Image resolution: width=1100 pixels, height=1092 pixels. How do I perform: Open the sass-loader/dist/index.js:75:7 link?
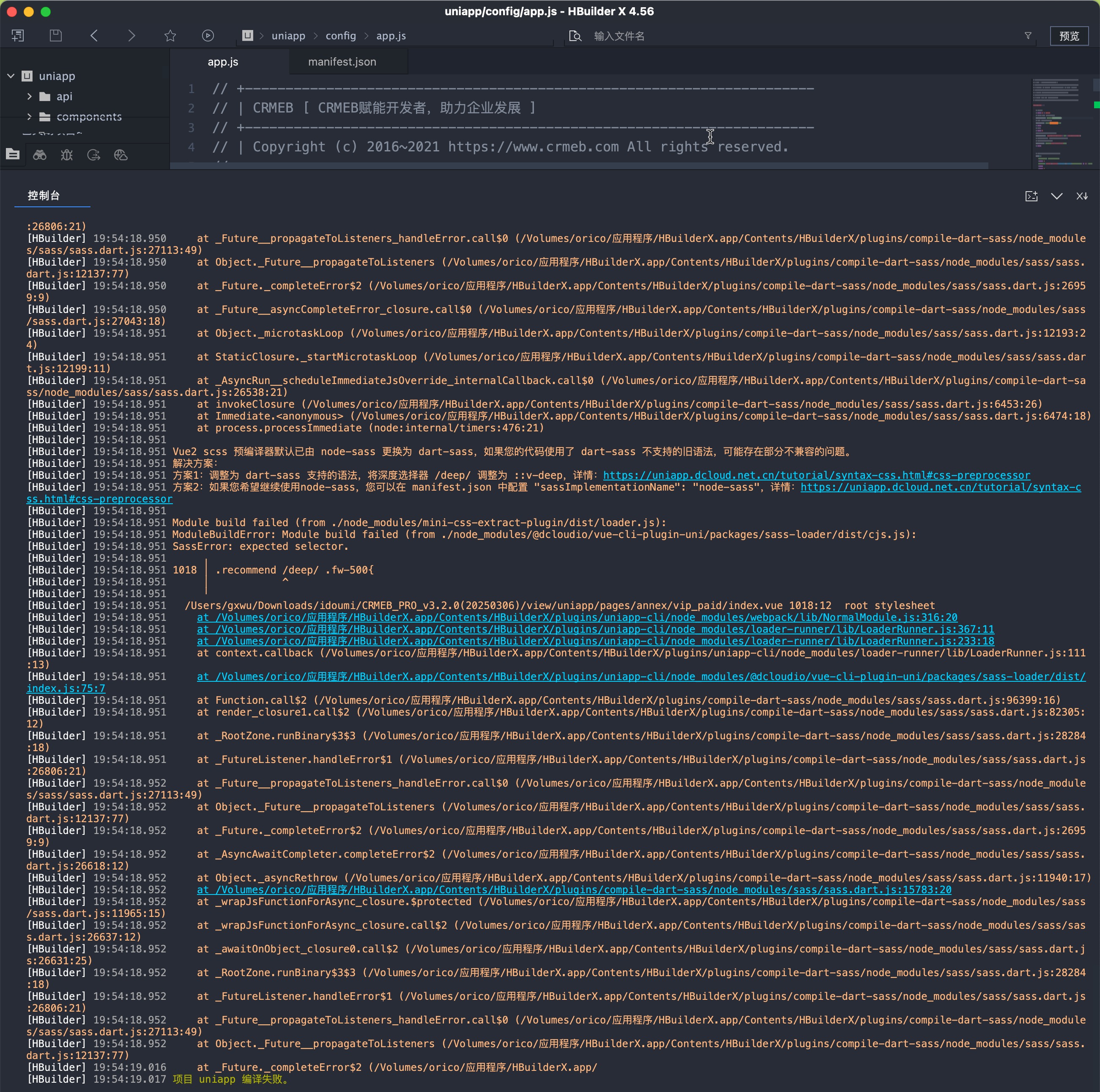(x=641, y=676)
